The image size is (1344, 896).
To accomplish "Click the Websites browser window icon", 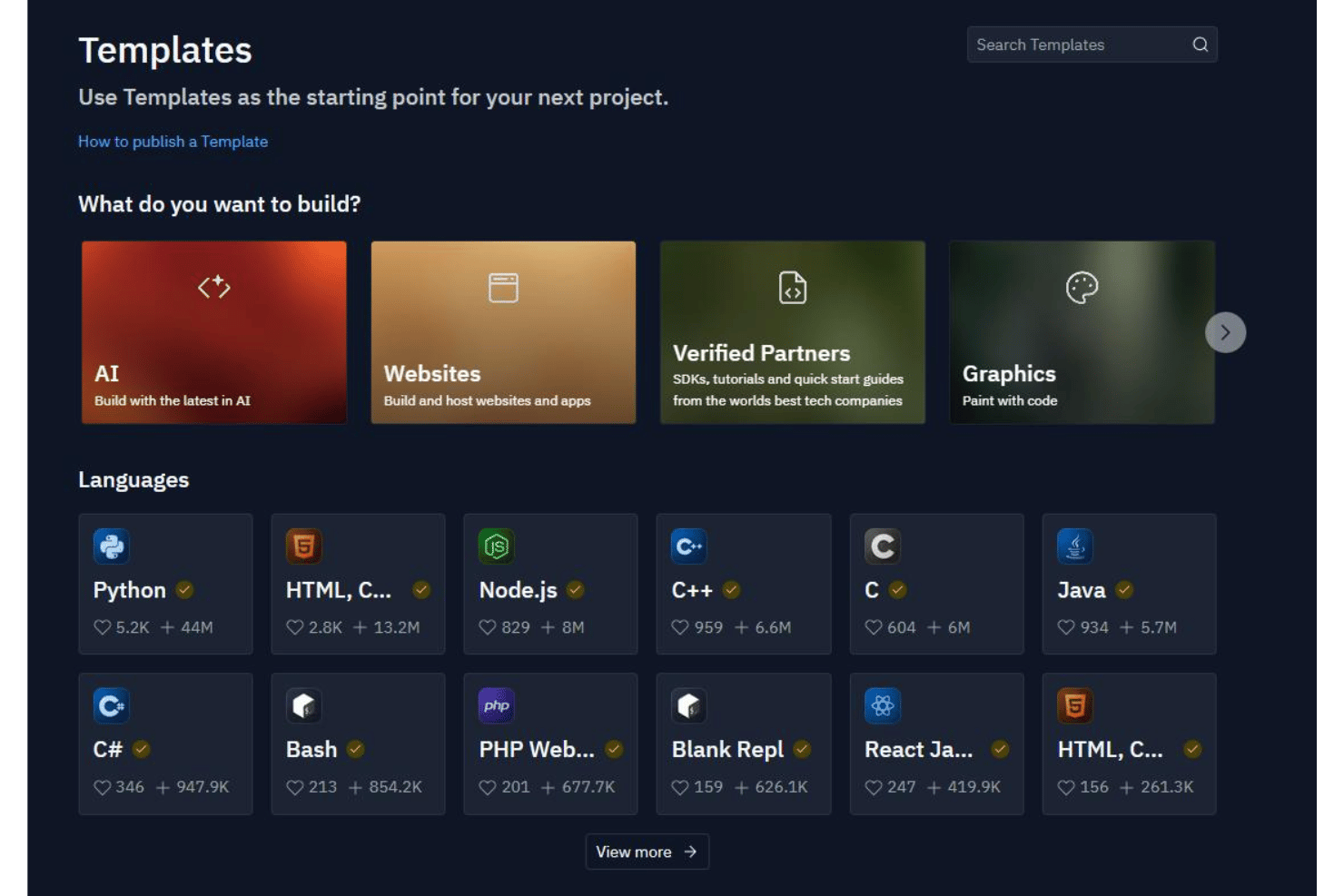I will pos(503,288).
